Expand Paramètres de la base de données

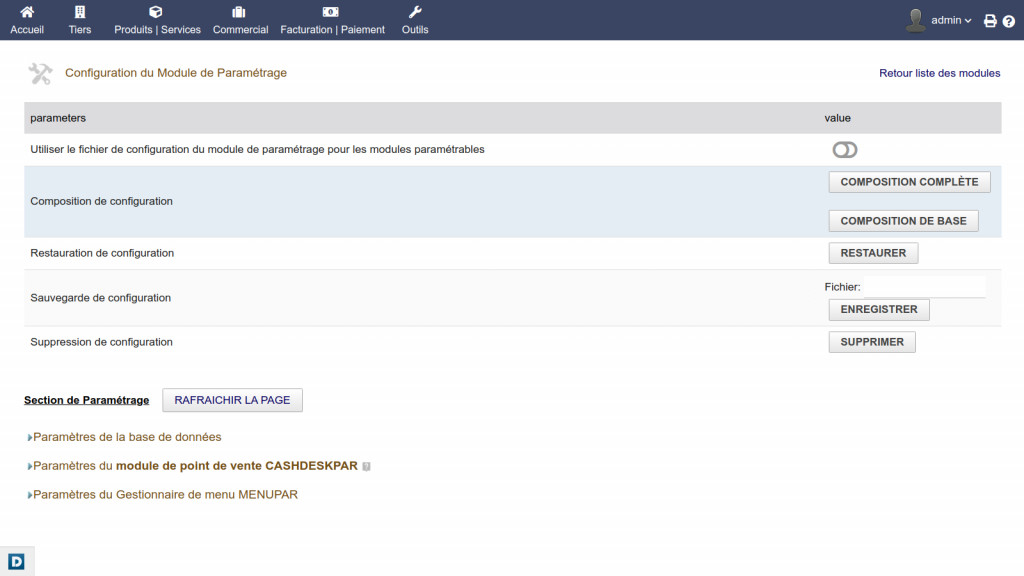(x=124, y=437)
